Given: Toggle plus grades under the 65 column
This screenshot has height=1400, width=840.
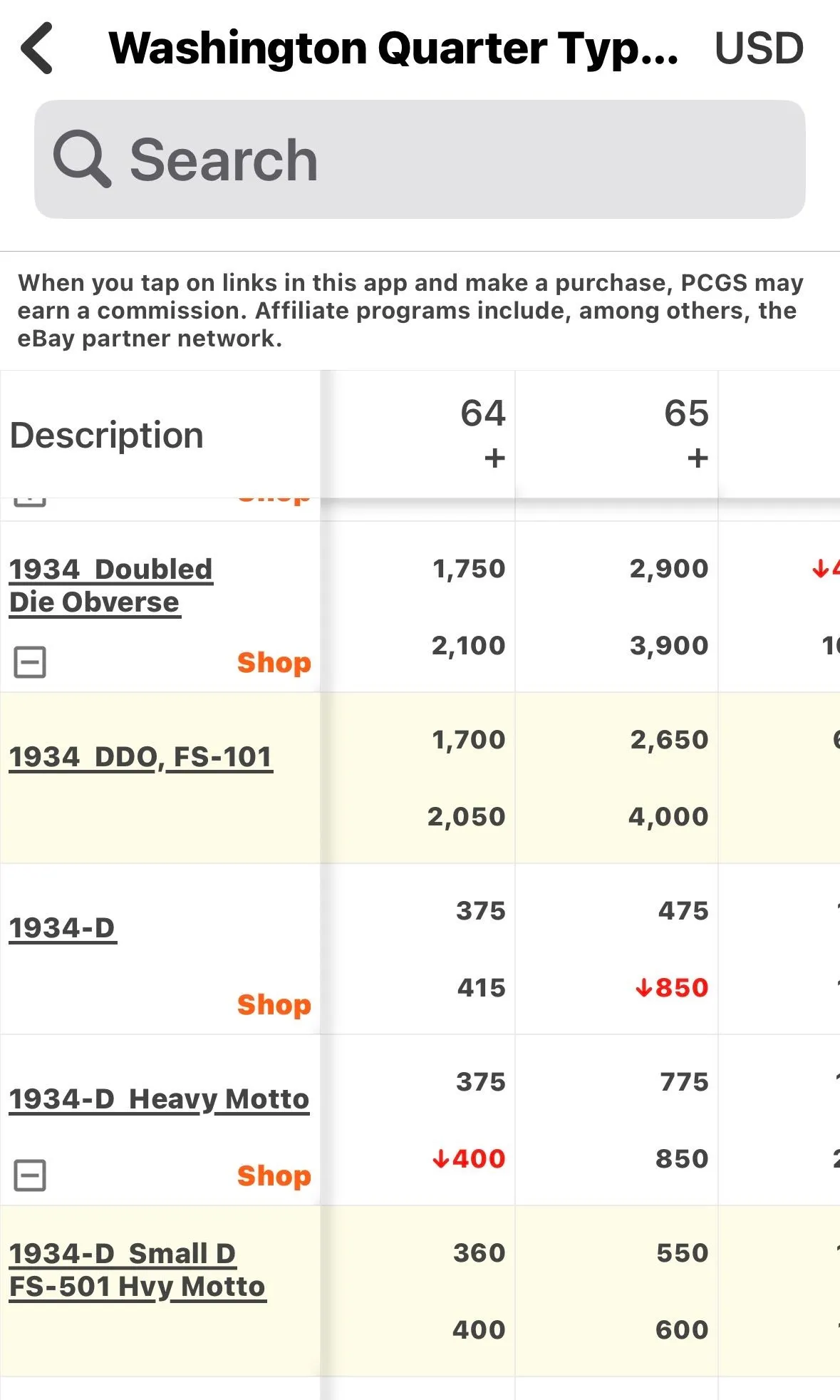Looking at the screenshot, I should coord(698,458).
